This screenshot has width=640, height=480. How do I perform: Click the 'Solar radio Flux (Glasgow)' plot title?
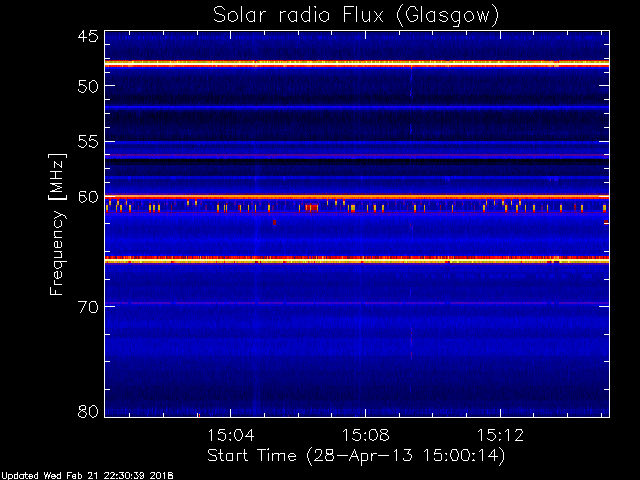coord(356,16)
